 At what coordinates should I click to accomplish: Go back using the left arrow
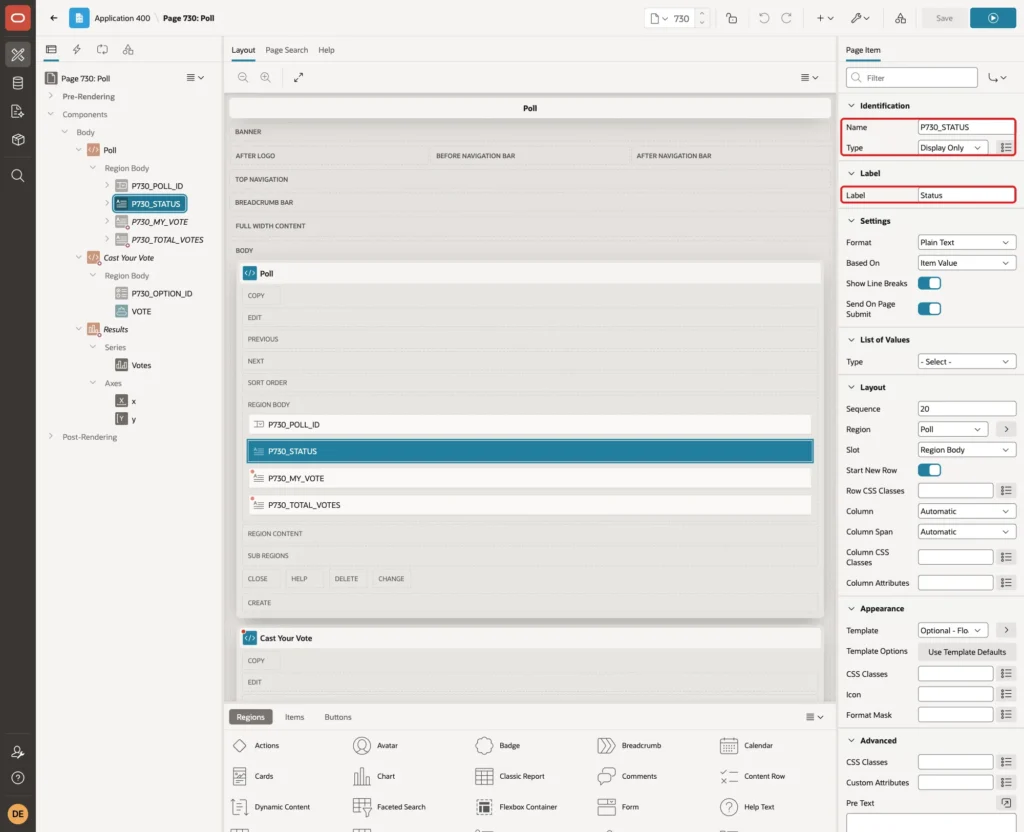tap(54, 18)
